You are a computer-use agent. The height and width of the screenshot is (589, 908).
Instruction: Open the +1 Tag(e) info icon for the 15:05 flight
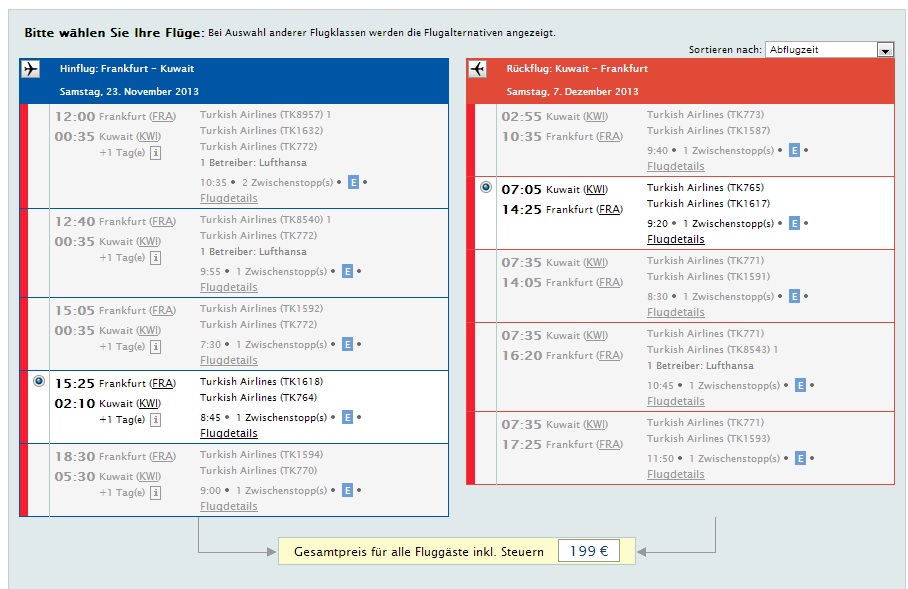pyautogui.click(x=155, y=347)
